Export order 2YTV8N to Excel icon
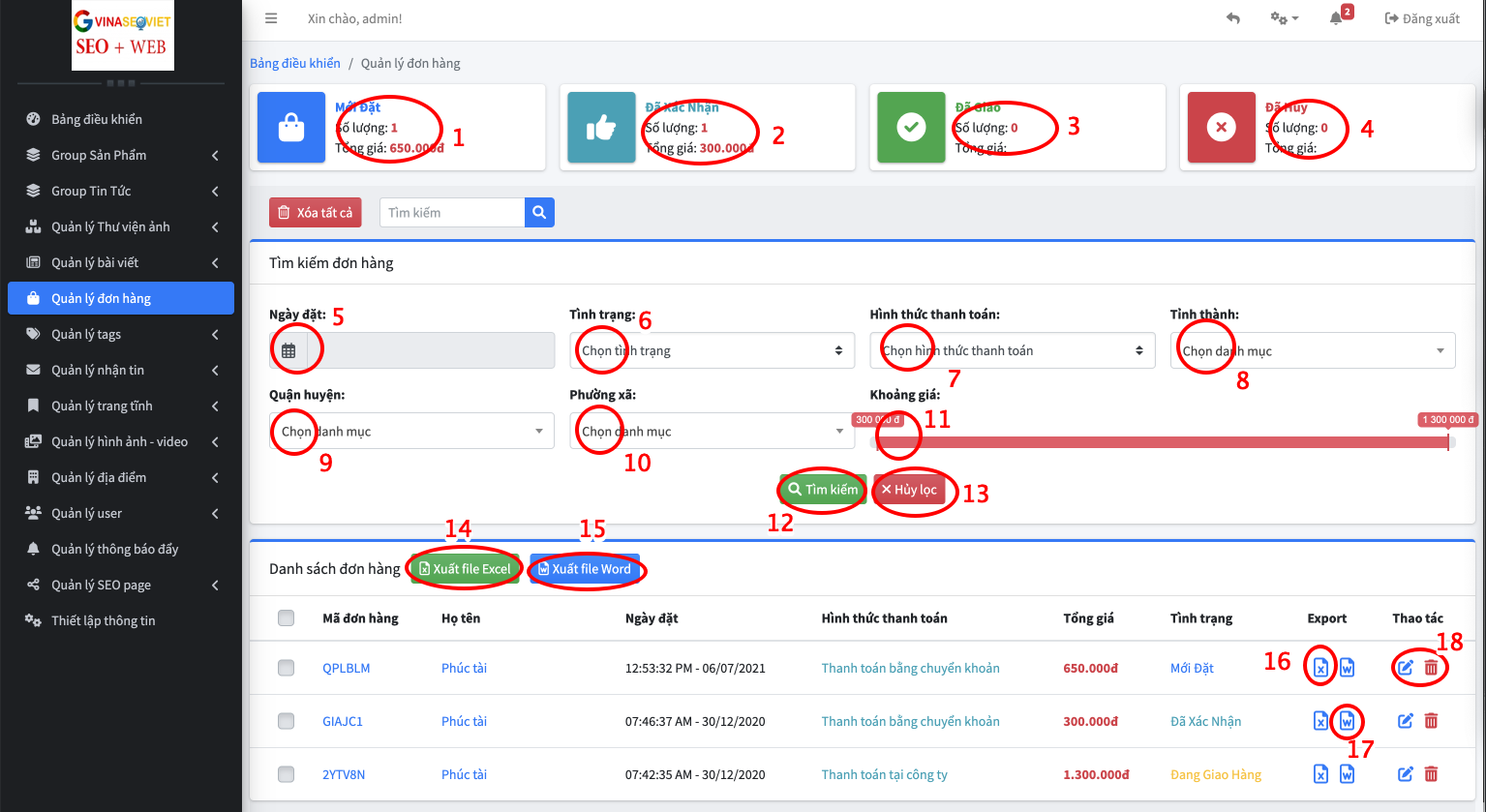Screen dimensions: 1486x812 pyautogui.click(x=1320, y=774)
